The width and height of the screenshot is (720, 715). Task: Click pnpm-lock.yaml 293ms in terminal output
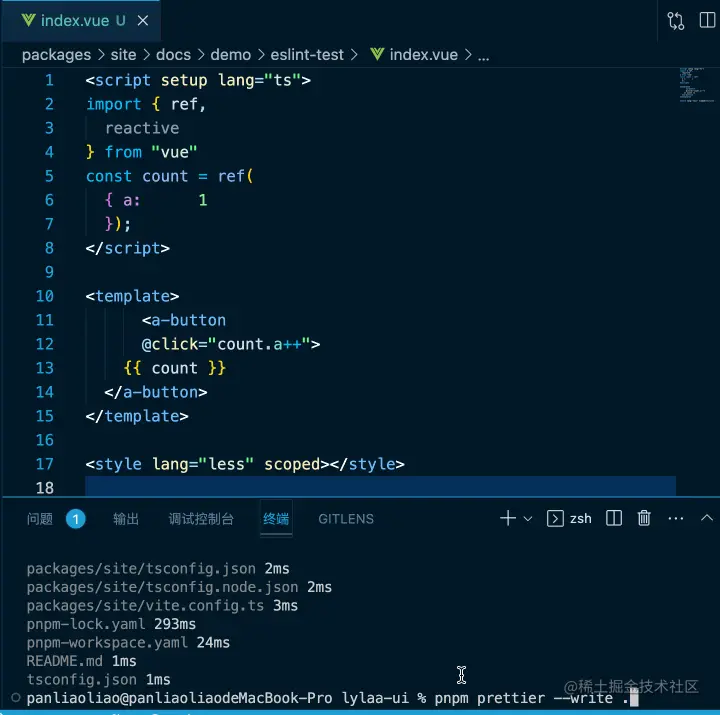coord(111,624)
